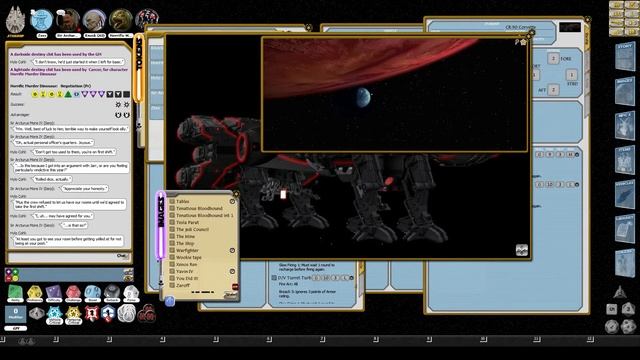This screenshot has width=640, height=360.
Task: Click the red delete icon beside Zanoff
Action: point(235,286)
